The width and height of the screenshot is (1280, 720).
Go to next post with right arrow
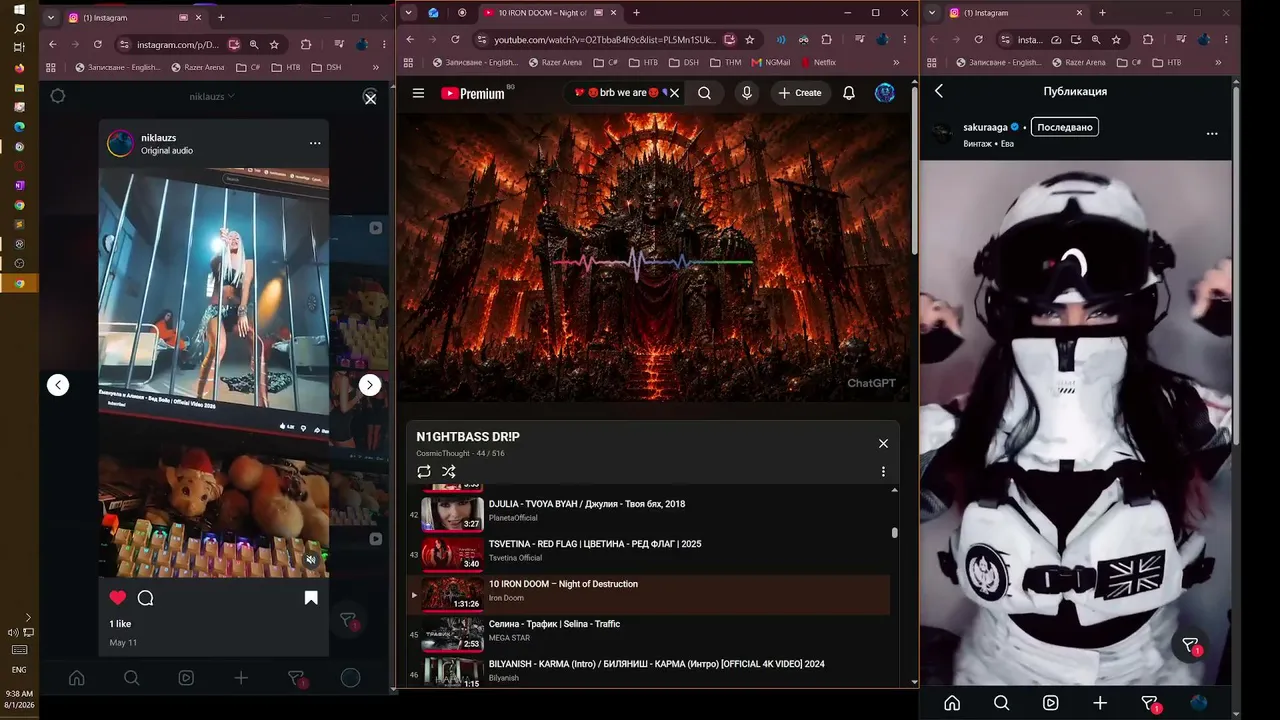point(370,385)
